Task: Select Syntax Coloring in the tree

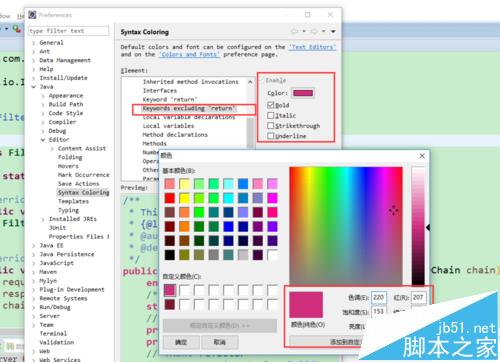Action: [x=83, y=192]
